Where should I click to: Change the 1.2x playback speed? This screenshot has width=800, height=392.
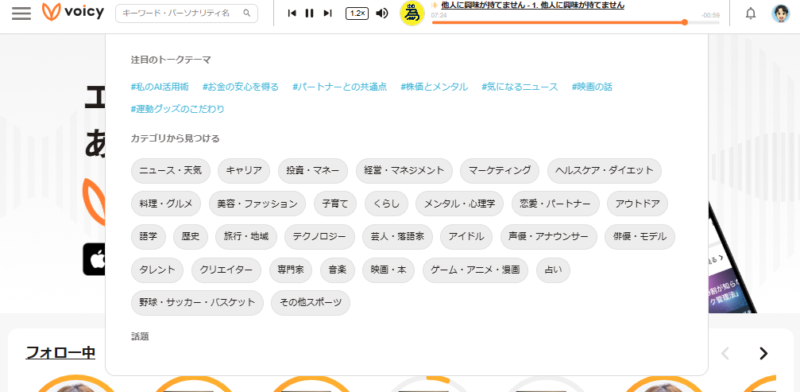357,13
